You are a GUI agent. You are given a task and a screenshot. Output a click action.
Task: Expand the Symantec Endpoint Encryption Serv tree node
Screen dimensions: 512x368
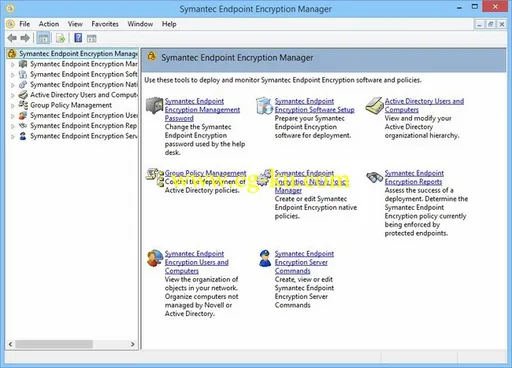(13, 137)
